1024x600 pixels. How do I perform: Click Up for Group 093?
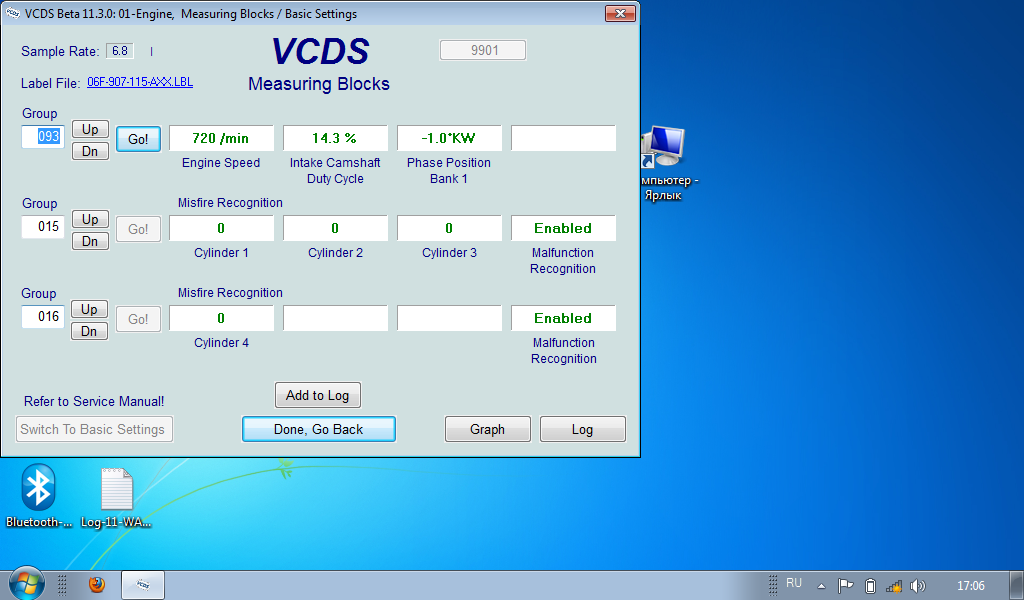(90, 129)
